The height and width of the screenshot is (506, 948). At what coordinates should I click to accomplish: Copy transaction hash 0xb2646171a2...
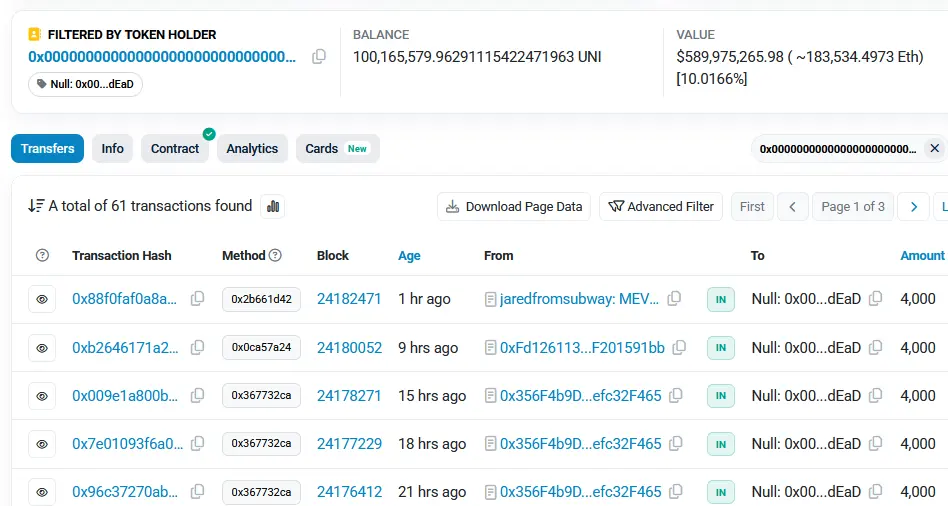tap(197, 348)
